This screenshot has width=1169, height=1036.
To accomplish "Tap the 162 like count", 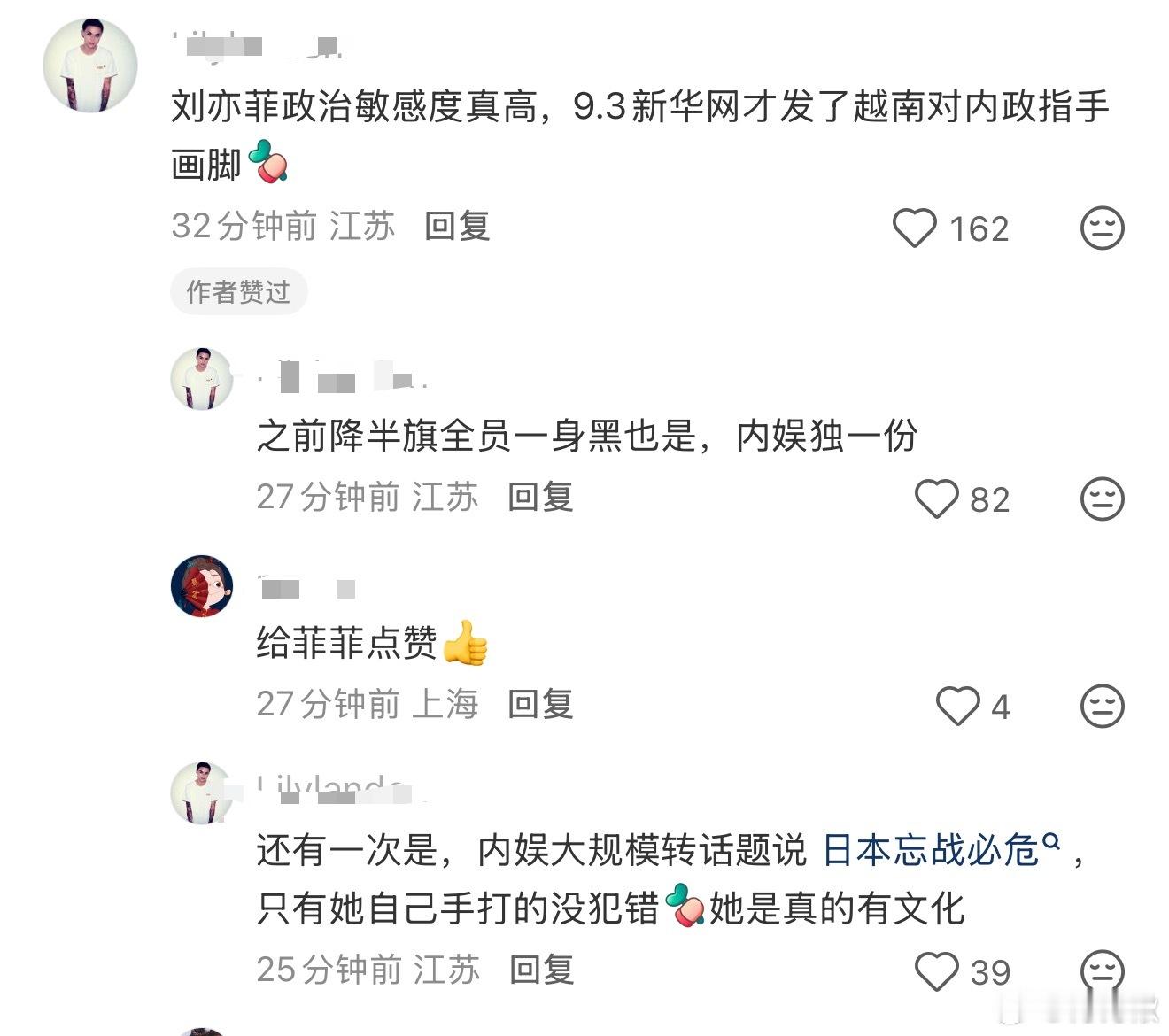I will (x=979, y=229).
